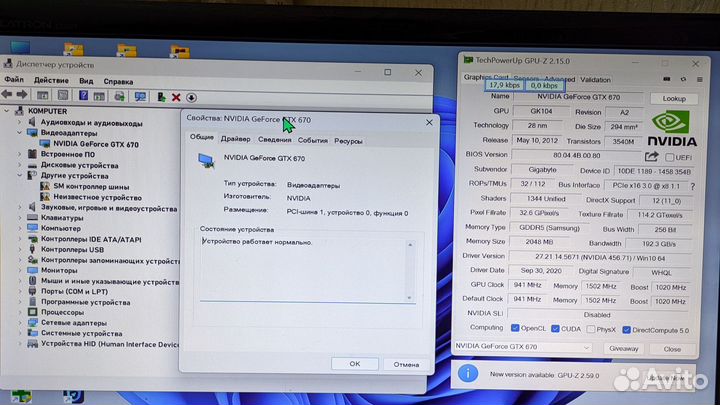Collapse the KOMPUTER root node

pyautogui.click(x=6, y=111)
